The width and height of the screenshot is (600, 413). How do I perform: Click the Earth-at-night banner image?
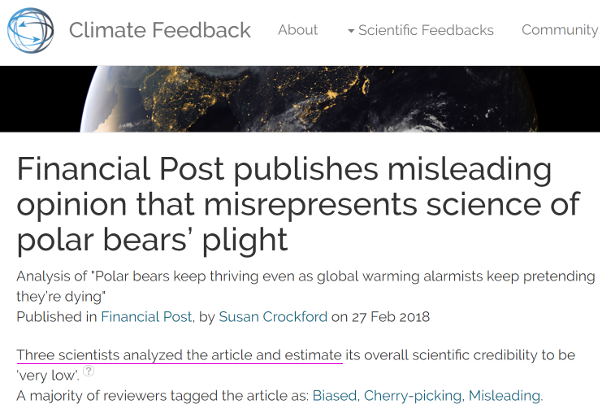(300, 100)
